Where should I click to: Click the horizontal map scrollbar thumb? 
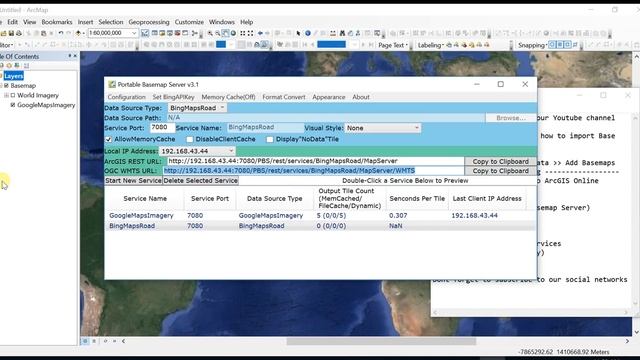(381, 341)
